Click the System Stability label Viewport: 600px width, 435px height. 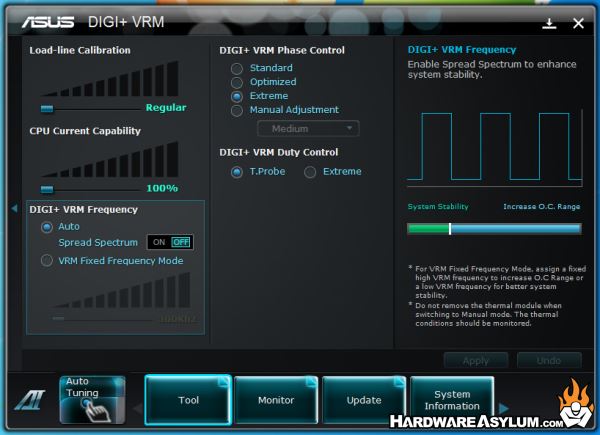click(438, 207)
